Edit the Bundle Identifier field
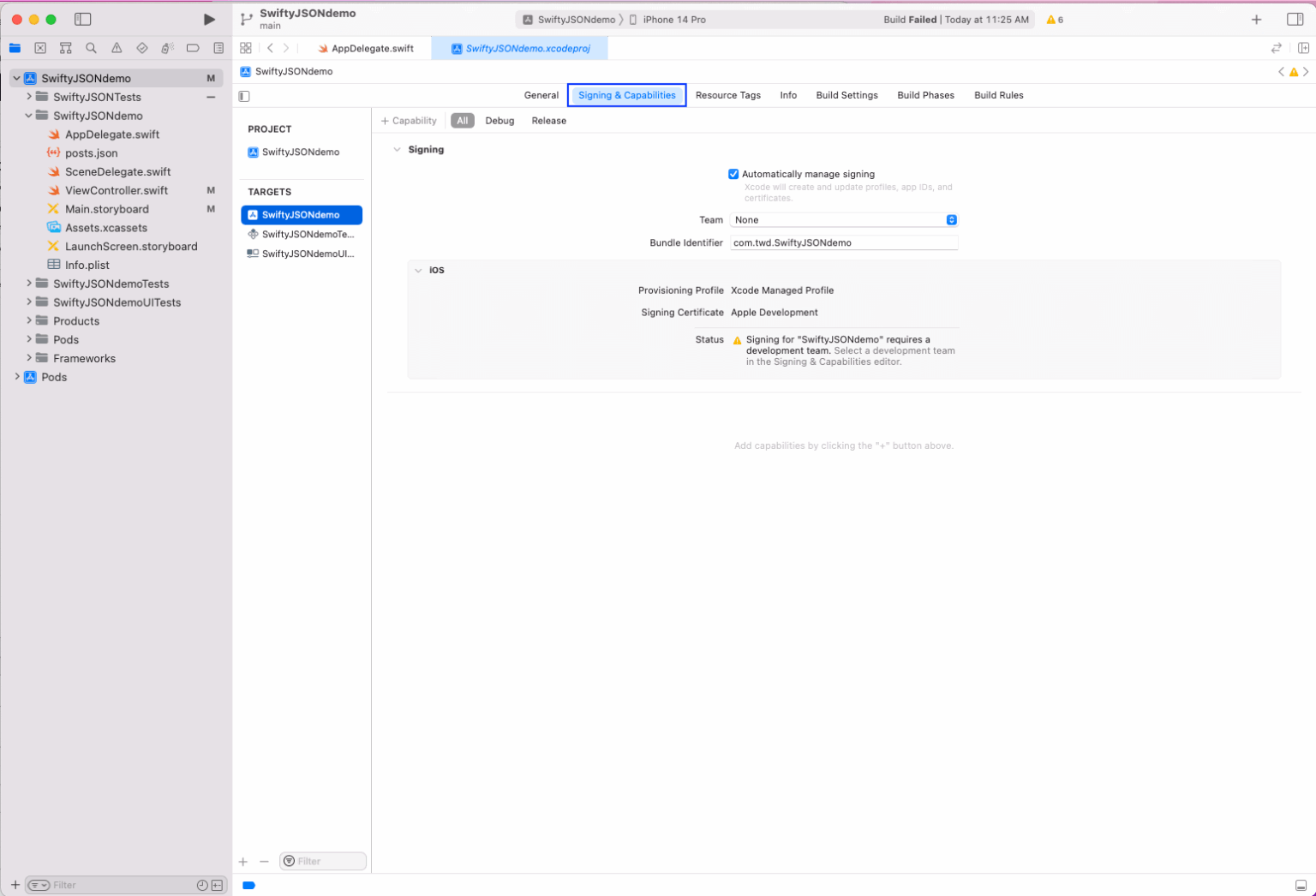Image resolution: width=1316 pixels, height=896 pixels. (x=844, y=242)
